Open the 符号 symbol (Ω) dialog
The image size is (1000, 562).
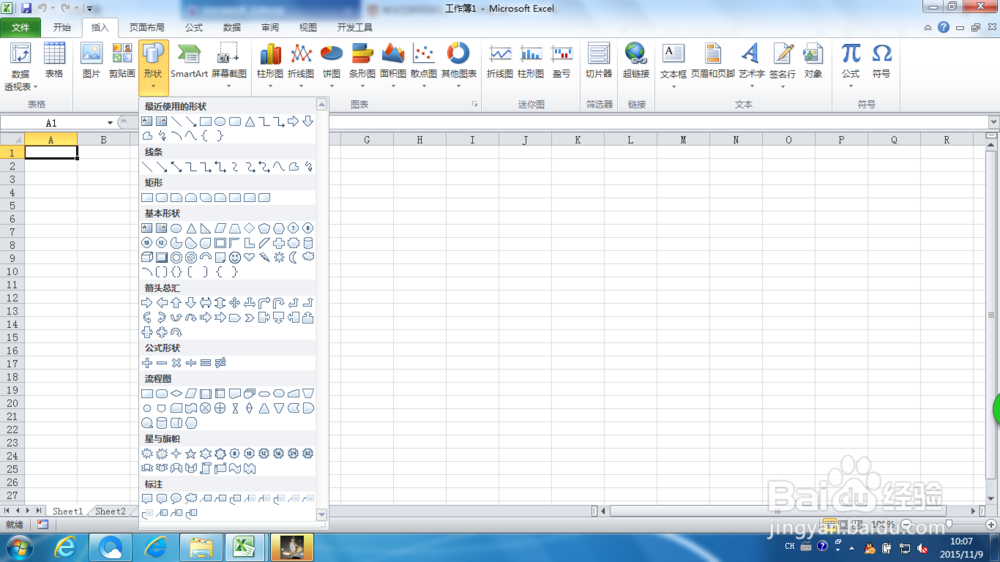click(x=881, y=61)
